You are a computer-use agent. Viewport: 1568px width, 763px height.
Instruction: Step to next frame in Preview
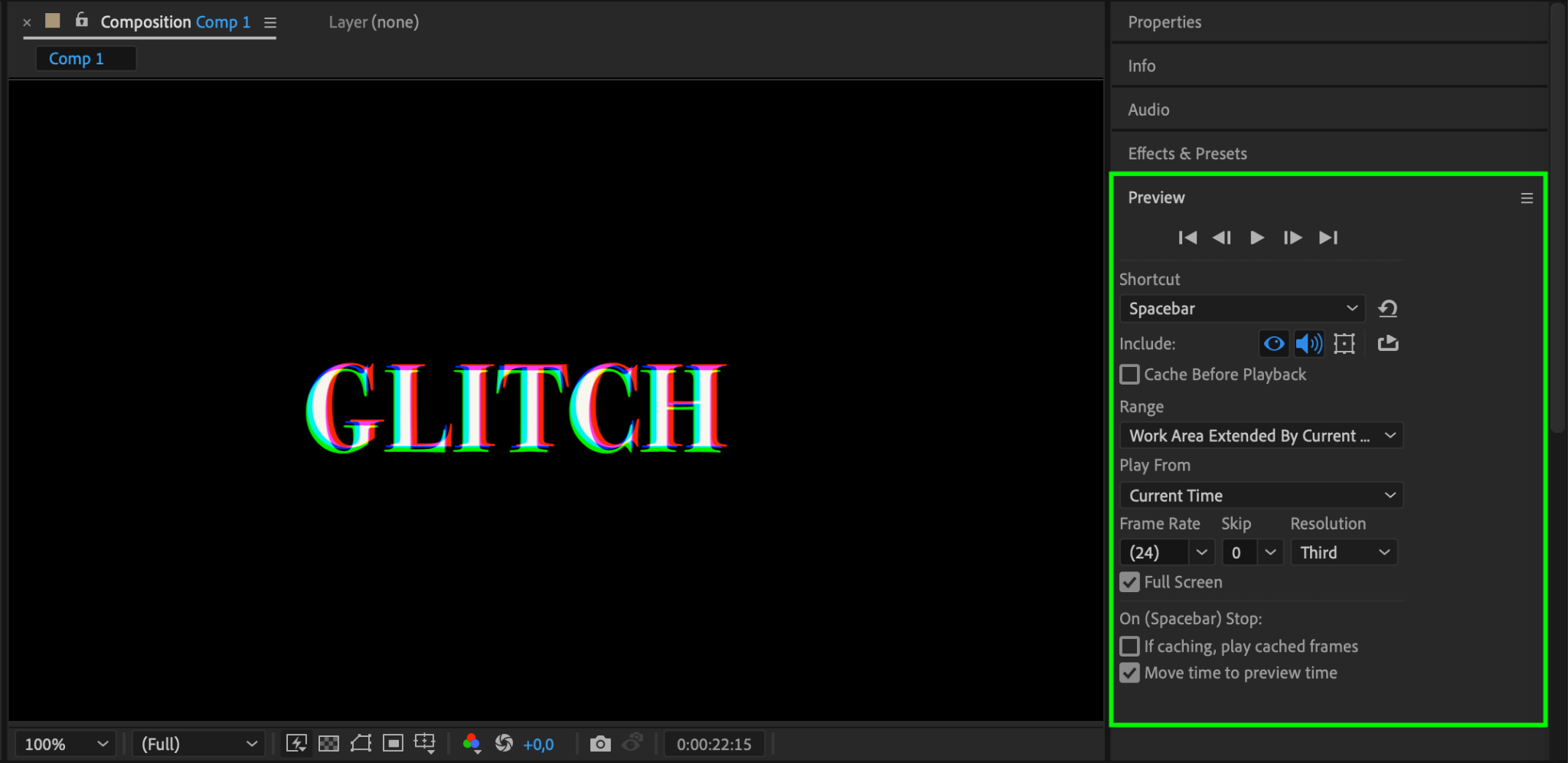[1292, 237]
